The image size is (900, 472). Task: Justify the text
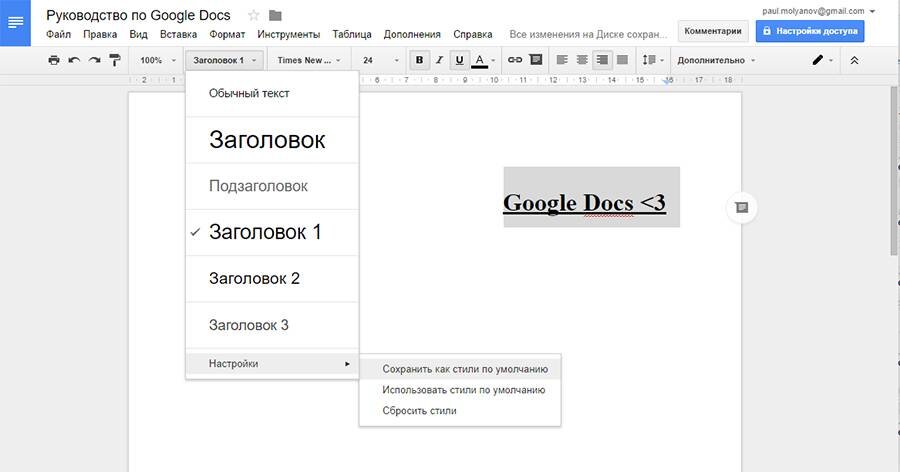[x=622, y=60]
